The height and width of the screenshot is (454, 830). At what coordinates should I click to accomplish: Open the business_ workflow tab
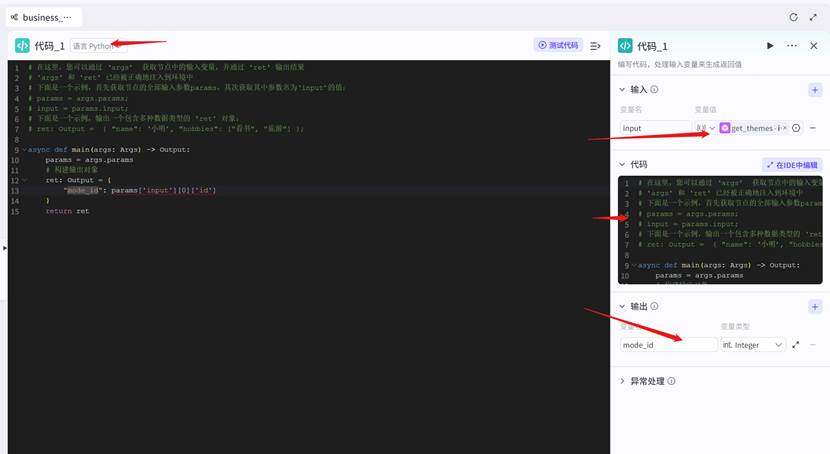[x=43, y=17]
